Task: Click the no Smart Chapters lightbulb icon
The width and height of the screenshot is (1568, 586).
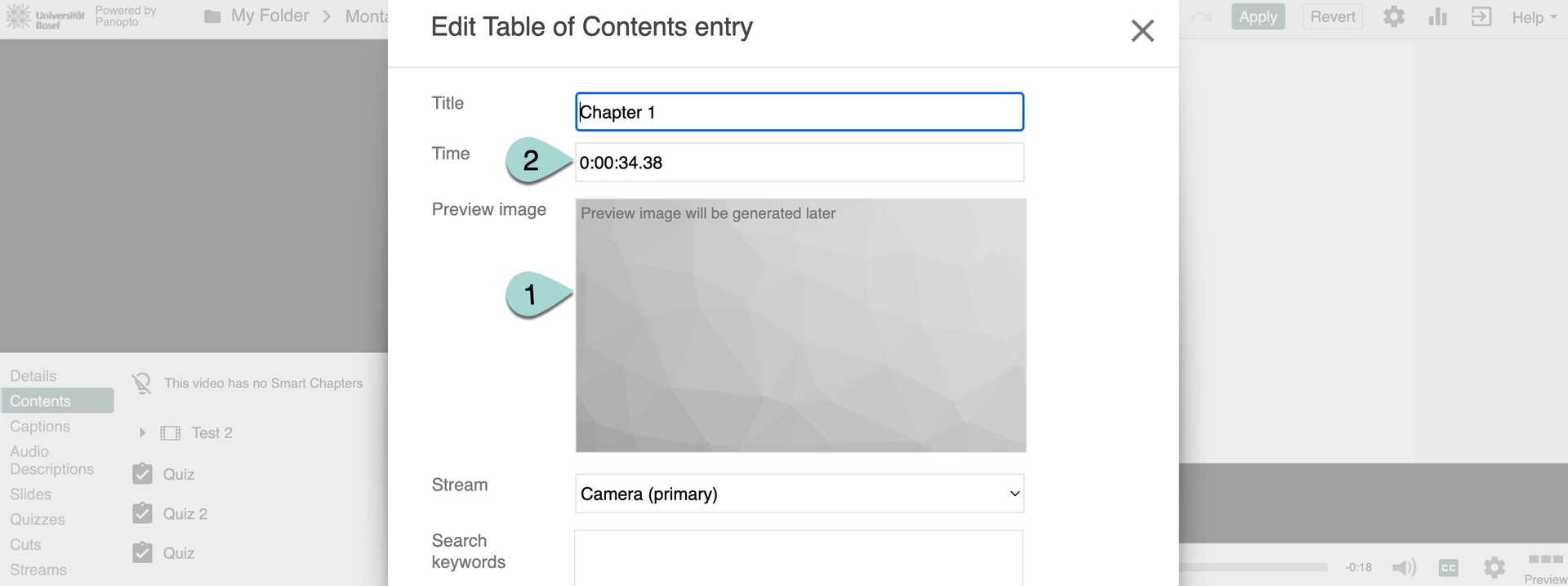Action: tap(142, 383)
